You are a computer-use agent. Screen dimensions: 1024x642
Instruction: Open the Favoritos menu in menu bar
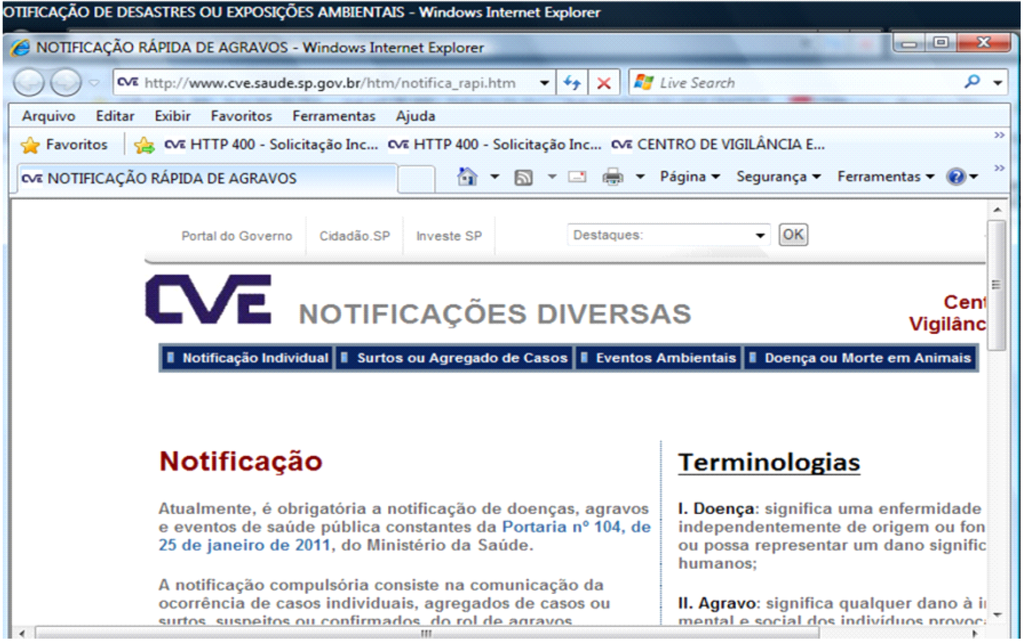tap(241, 116)
